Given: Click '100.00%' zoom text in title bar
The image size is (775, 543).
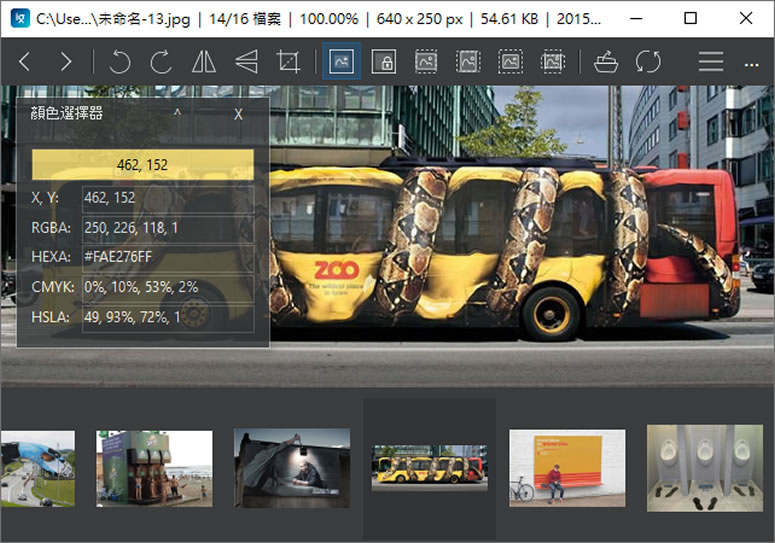Looking at the screenshot, I should point(329,19).
